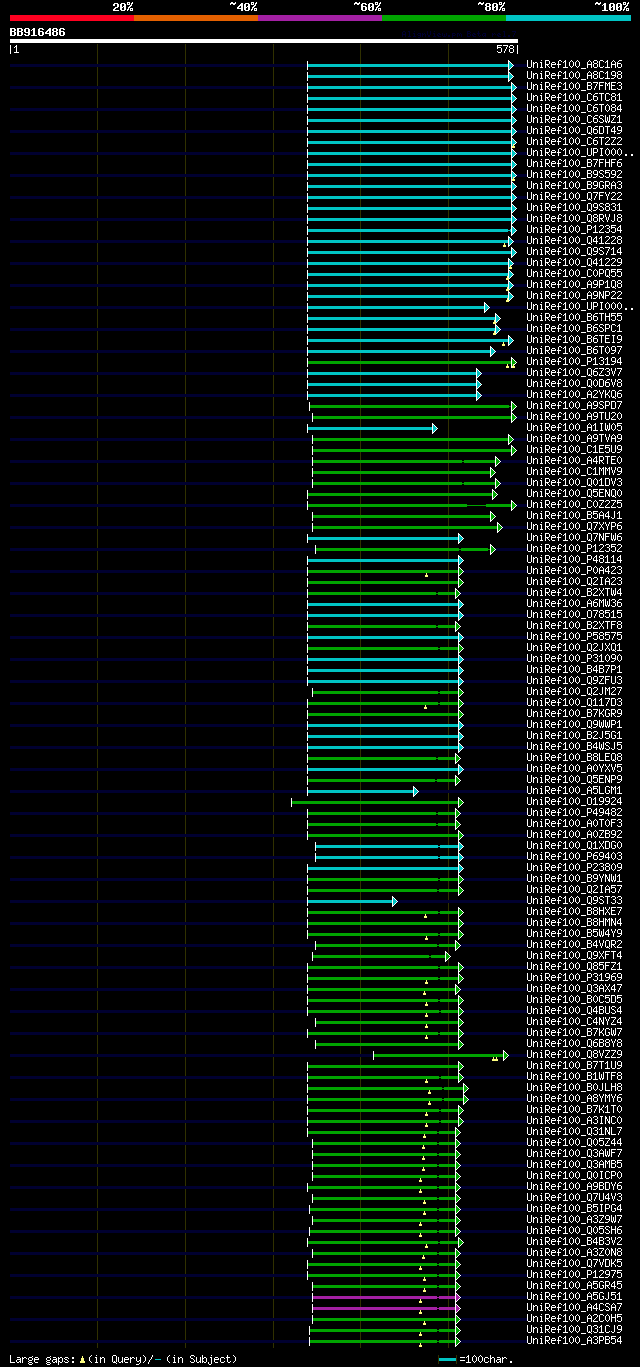The height and width of the screenshot is (1367, 640).
Task: Select the label UniRef100_Q3AWF7
Action: click(574, 1153)
